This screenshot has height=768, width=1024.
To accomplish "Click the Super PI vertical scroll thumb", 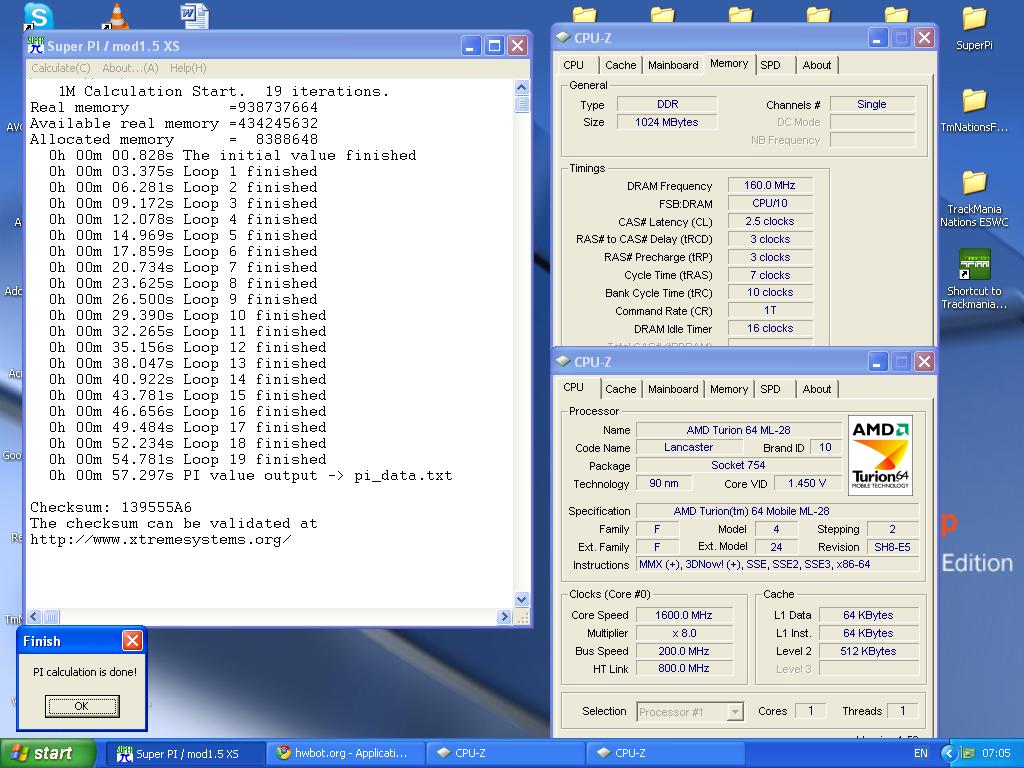I will [521, 104].
